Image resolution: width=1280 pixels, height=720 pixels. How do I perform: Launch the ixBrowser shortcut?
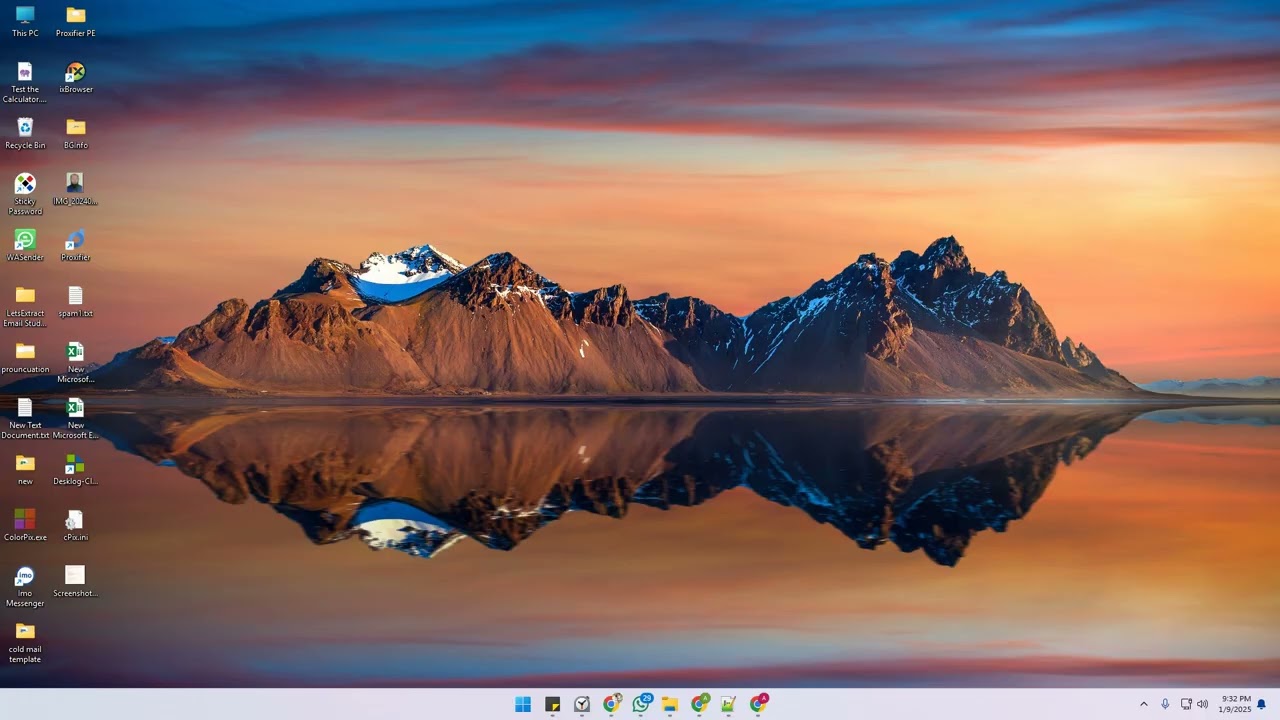[x=75, y=78]
